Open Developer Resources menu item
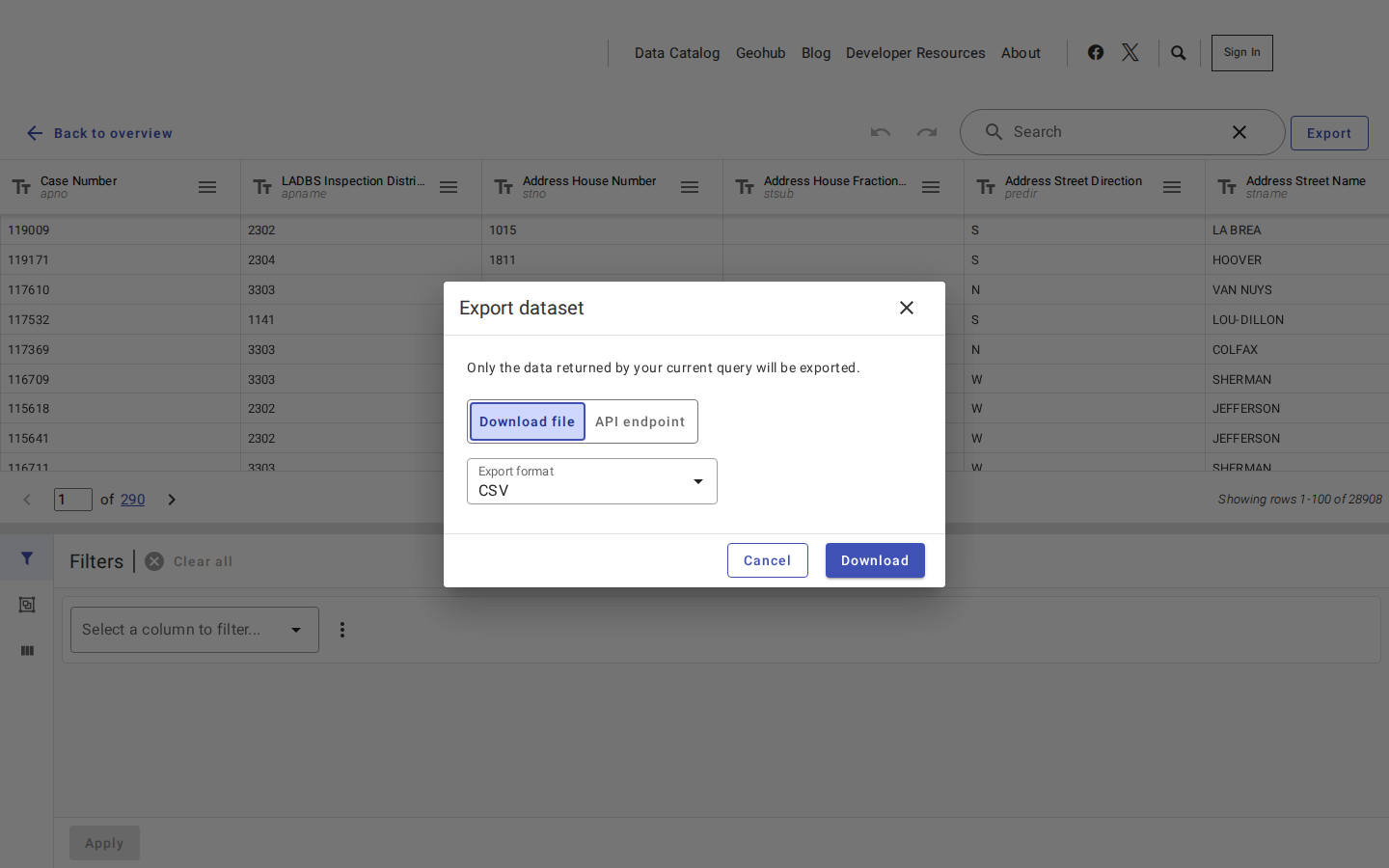Image resolution: width=1389 pixels, height=868 pixels. click(x=915, y=53)
